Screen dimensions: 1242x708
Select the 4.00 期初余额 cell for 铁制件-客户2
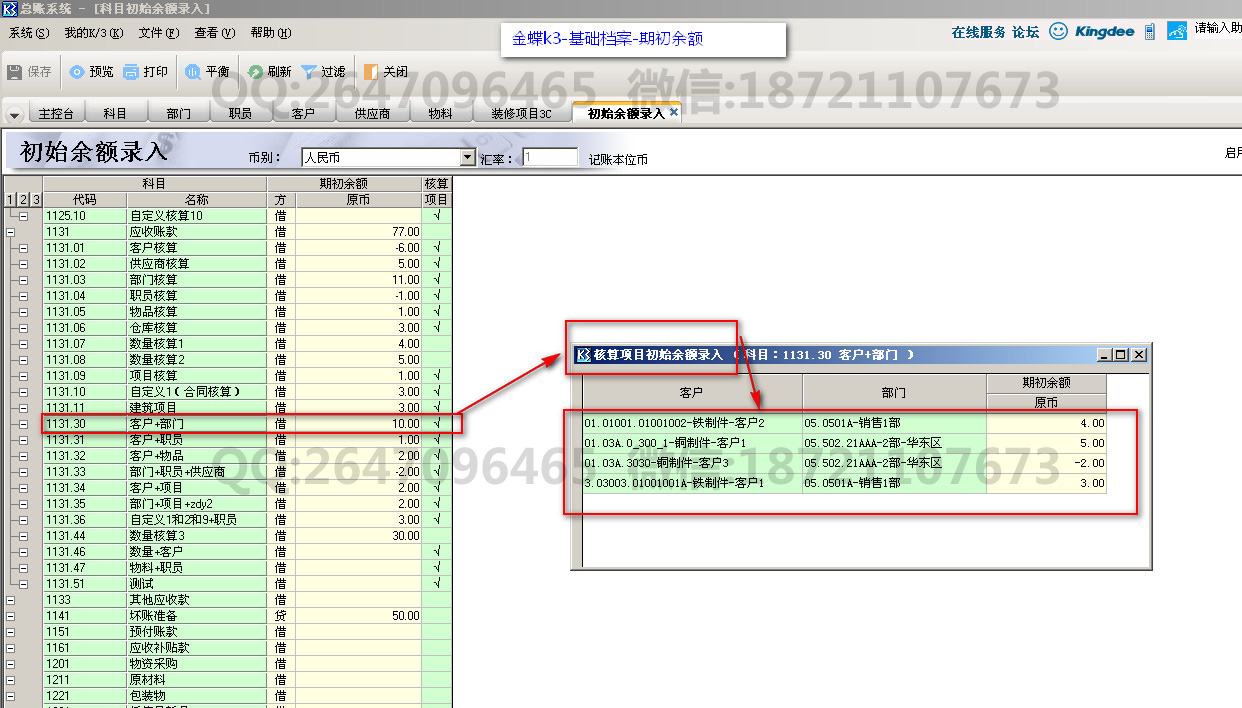[x=1046, y=423]
